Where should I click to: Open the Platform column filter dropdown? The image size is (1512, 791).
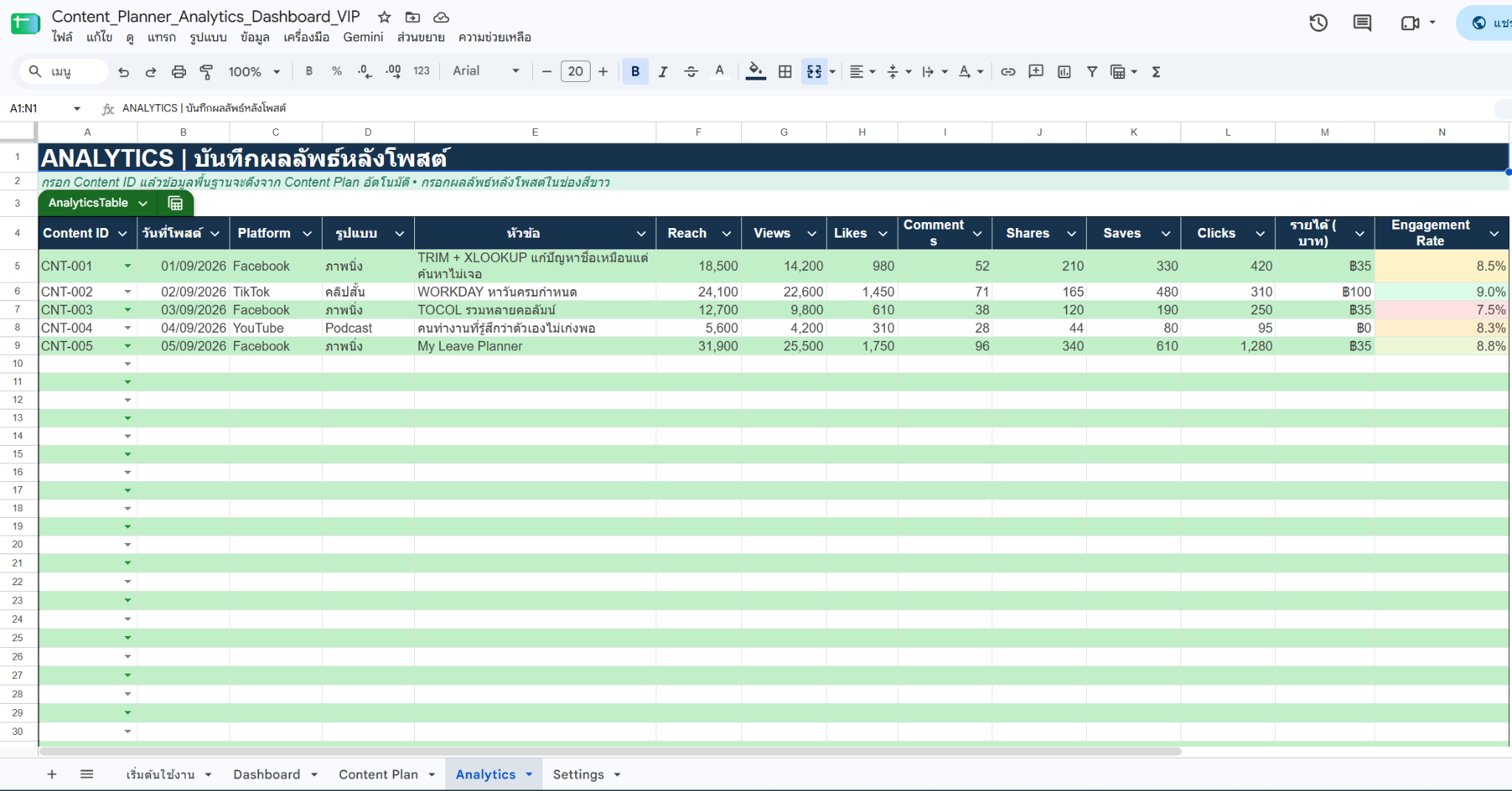click(x=307, y=234)
